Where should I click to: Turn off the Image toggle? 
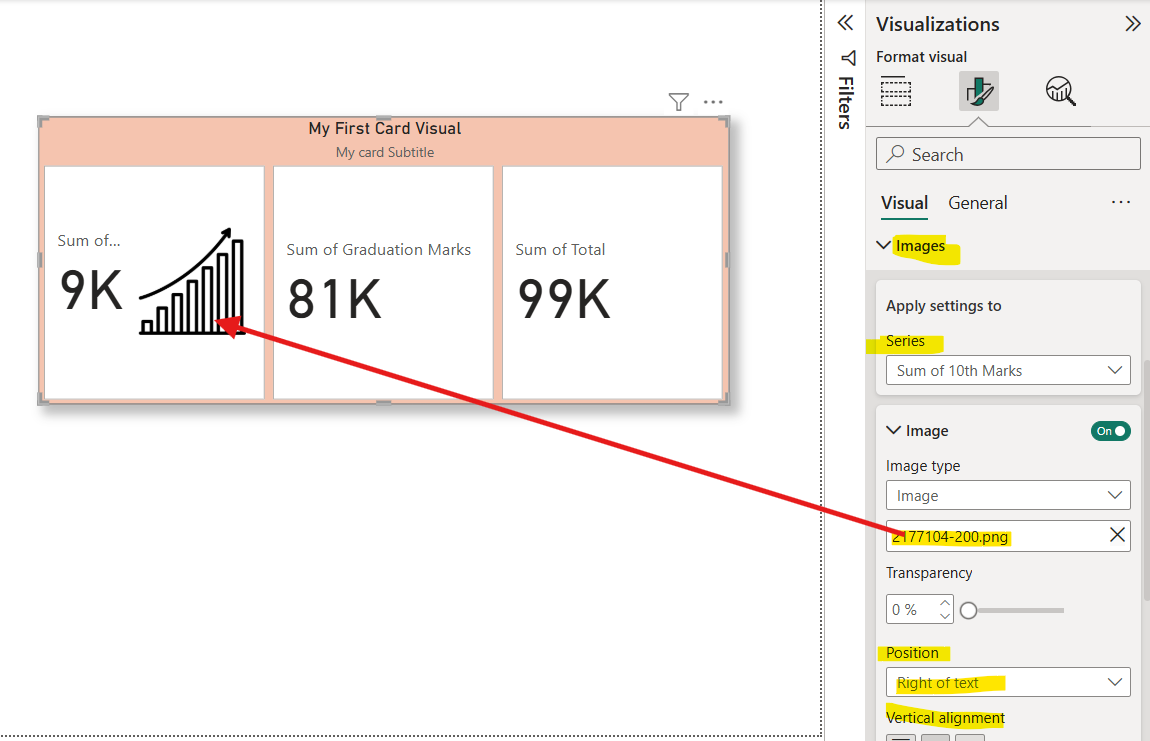pyautogui.click(x=1110, y=430)
